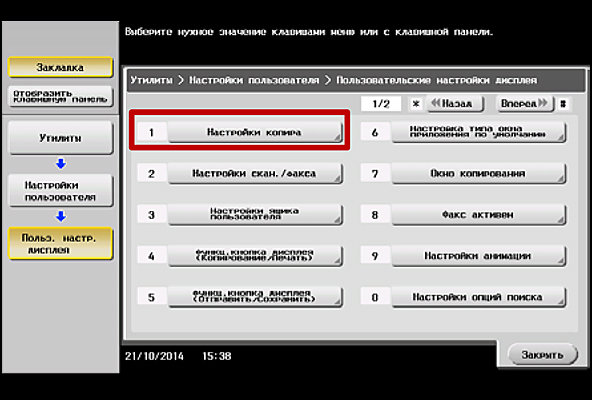This screenshot has height=400, width=592.
Task: Select Настройки ящика пользователя option
Action: click(x=255, y=215)
